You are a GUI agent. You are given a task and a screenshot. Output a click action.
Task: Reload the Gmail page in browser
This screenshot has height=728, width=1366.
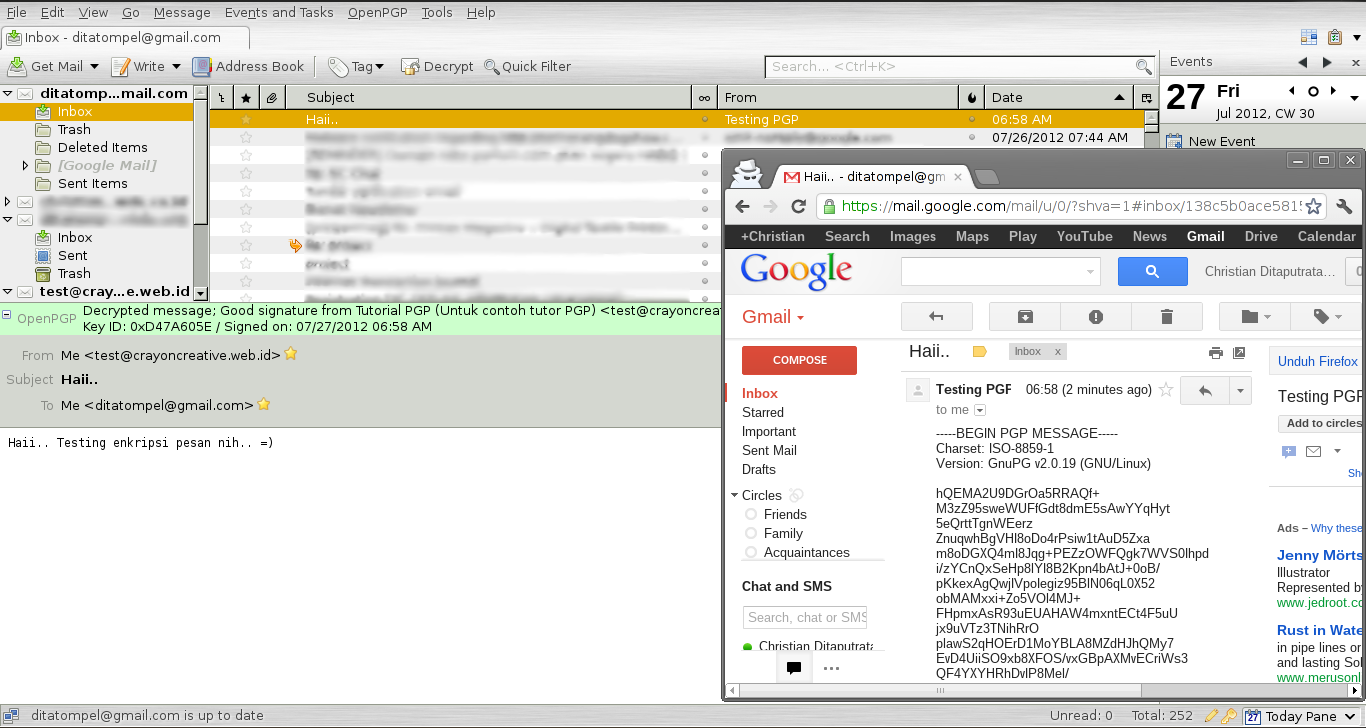click(x=798, y=207)
